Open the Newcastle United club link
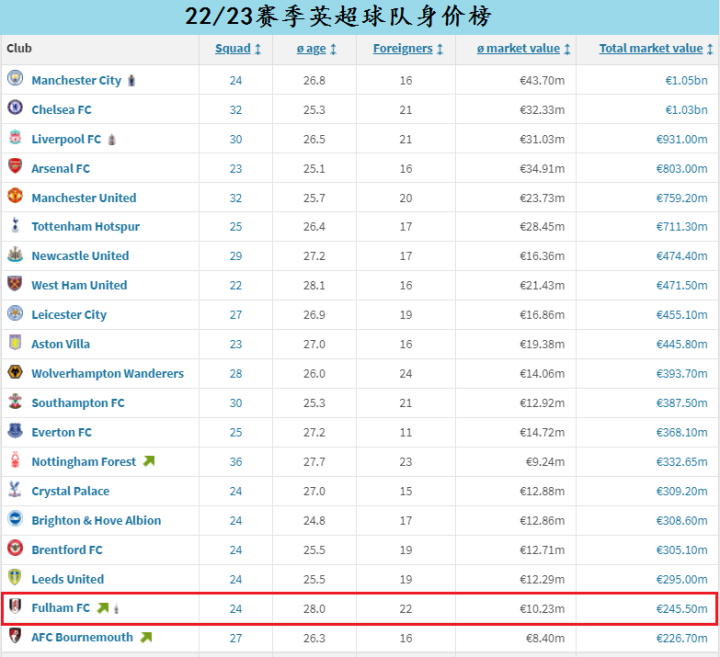This screenshot has height=657, width=720. tap(80, 256)
